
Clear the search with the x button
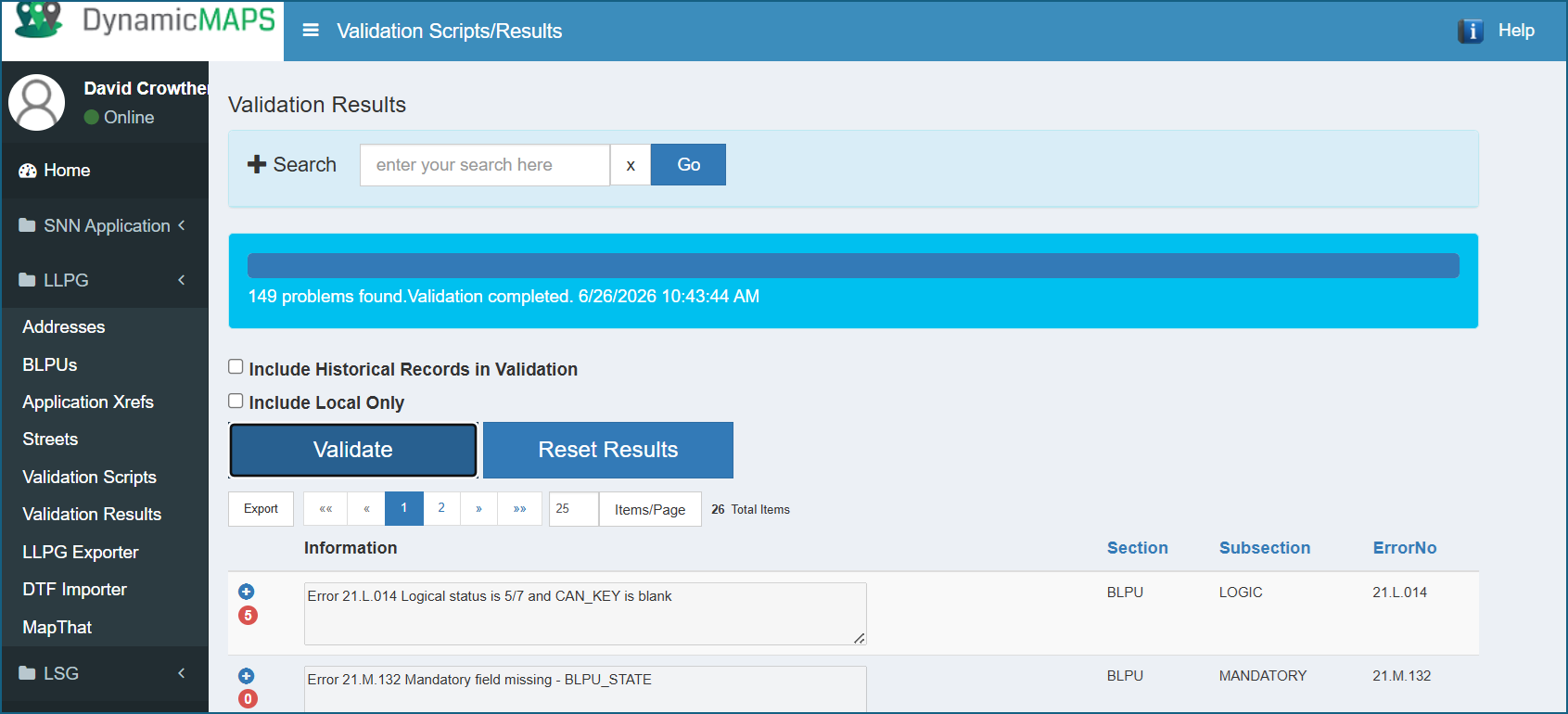click(x=631, y=164)
